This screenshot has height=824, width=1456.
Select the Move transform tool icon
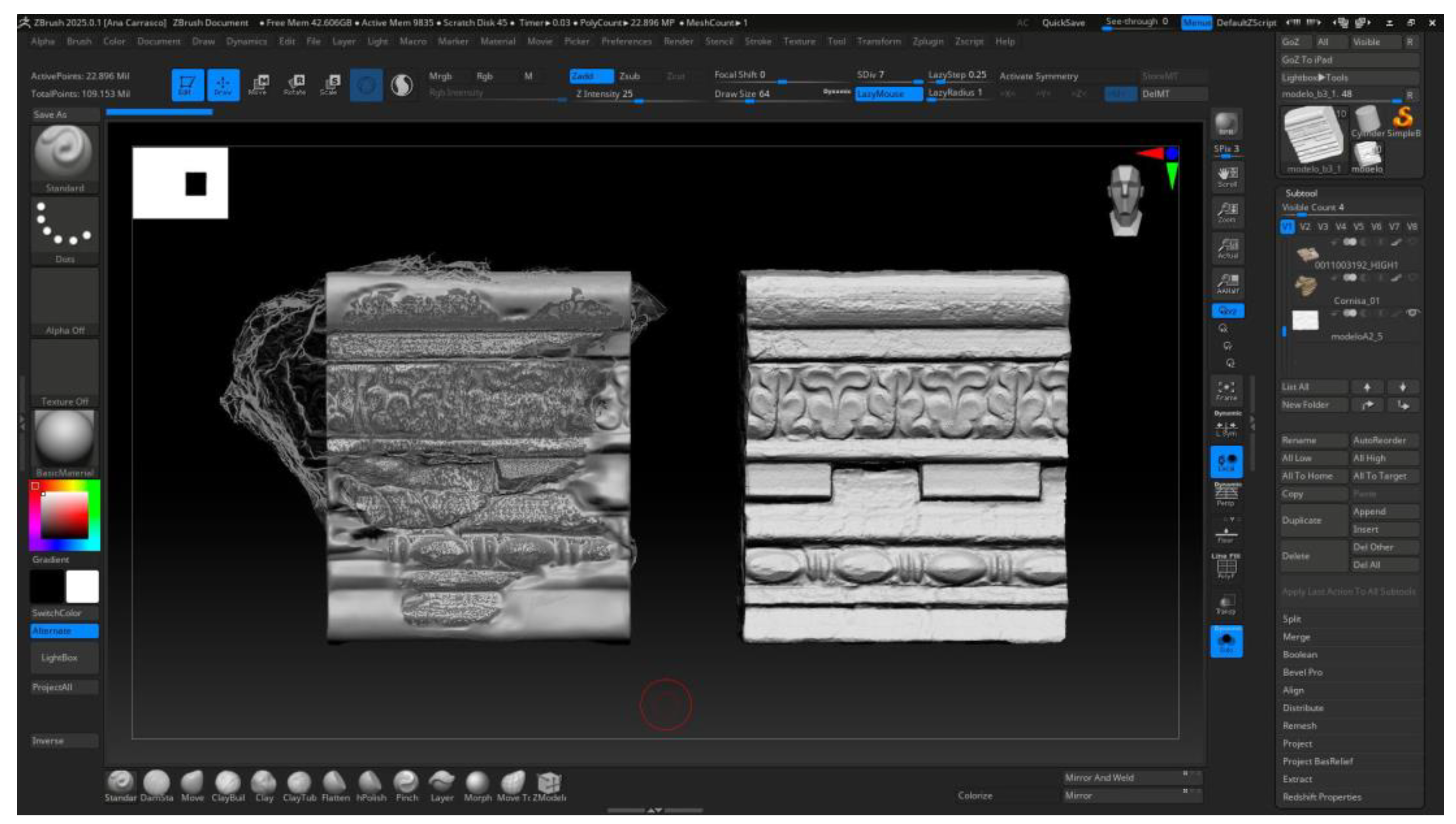(x=259, y=84)
